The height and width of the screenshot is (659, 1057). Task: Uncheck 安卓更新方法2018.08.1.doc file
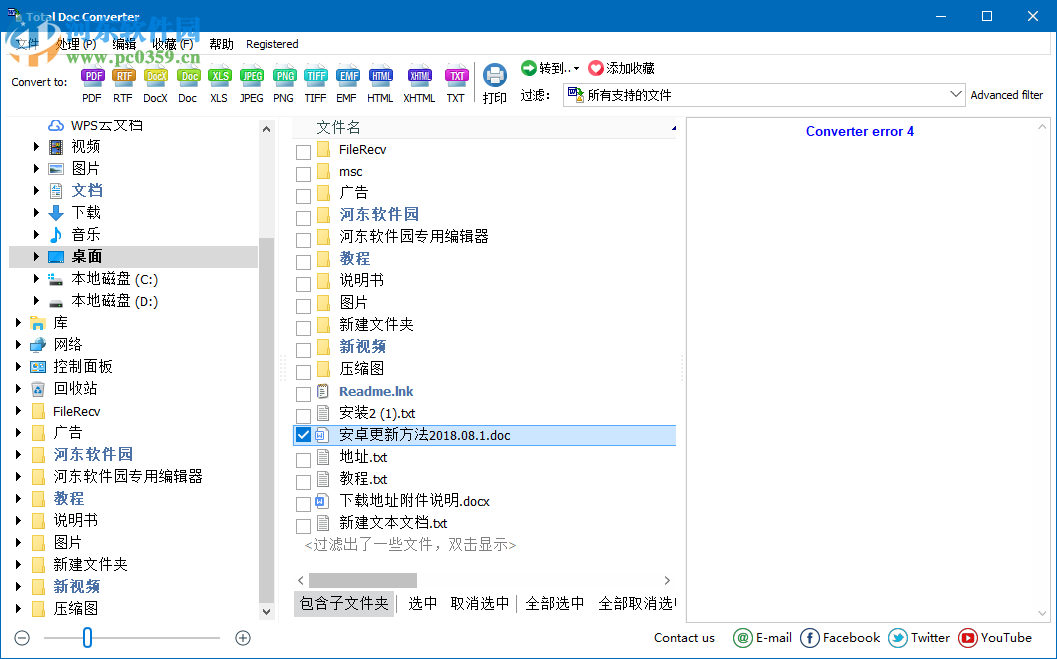(303, 435)
